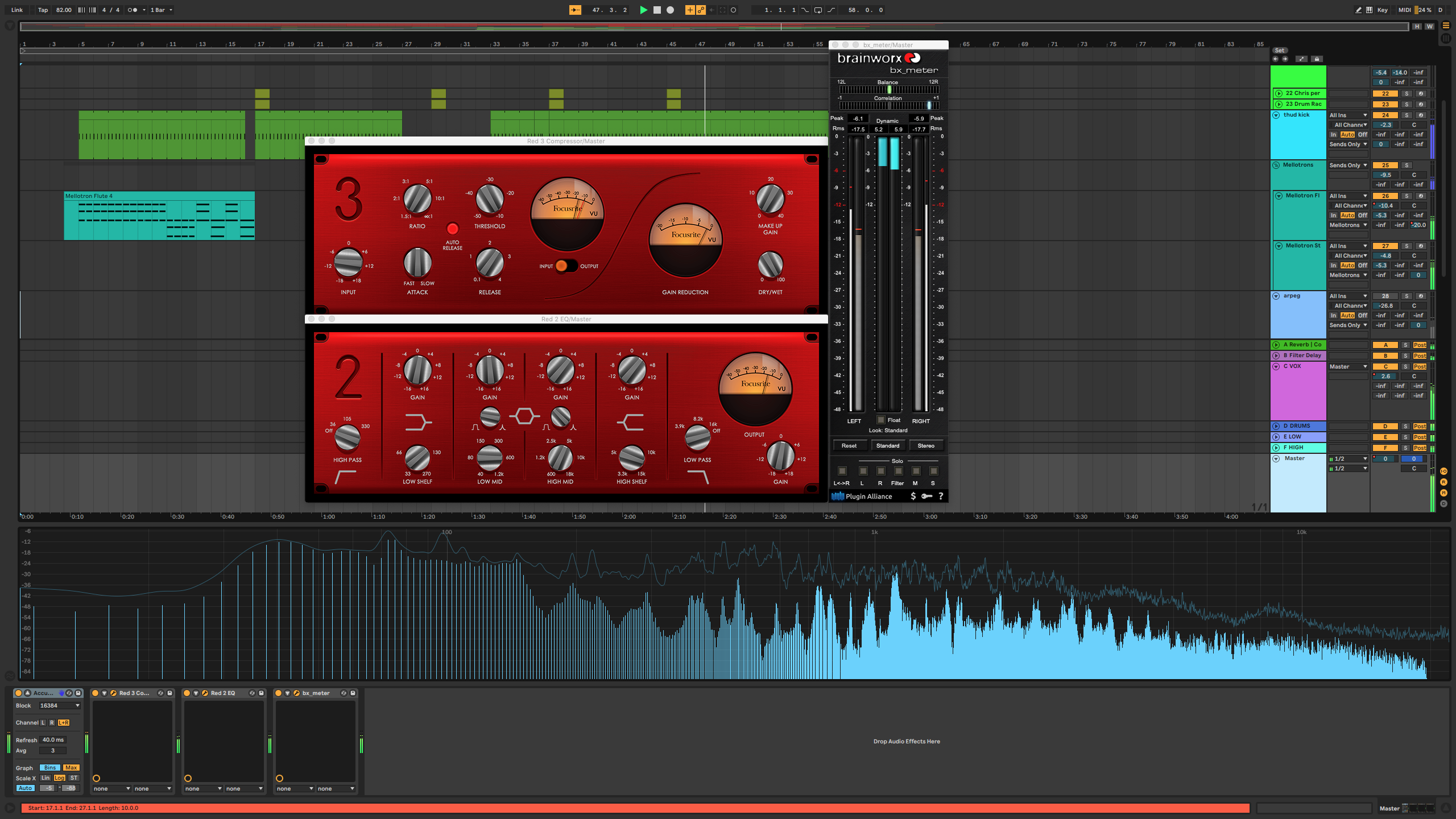The height and width of the screenshot is (819, 1456).
Task: Toggle the Arrangement Loop switch icon
Action: tap(817, 10)
